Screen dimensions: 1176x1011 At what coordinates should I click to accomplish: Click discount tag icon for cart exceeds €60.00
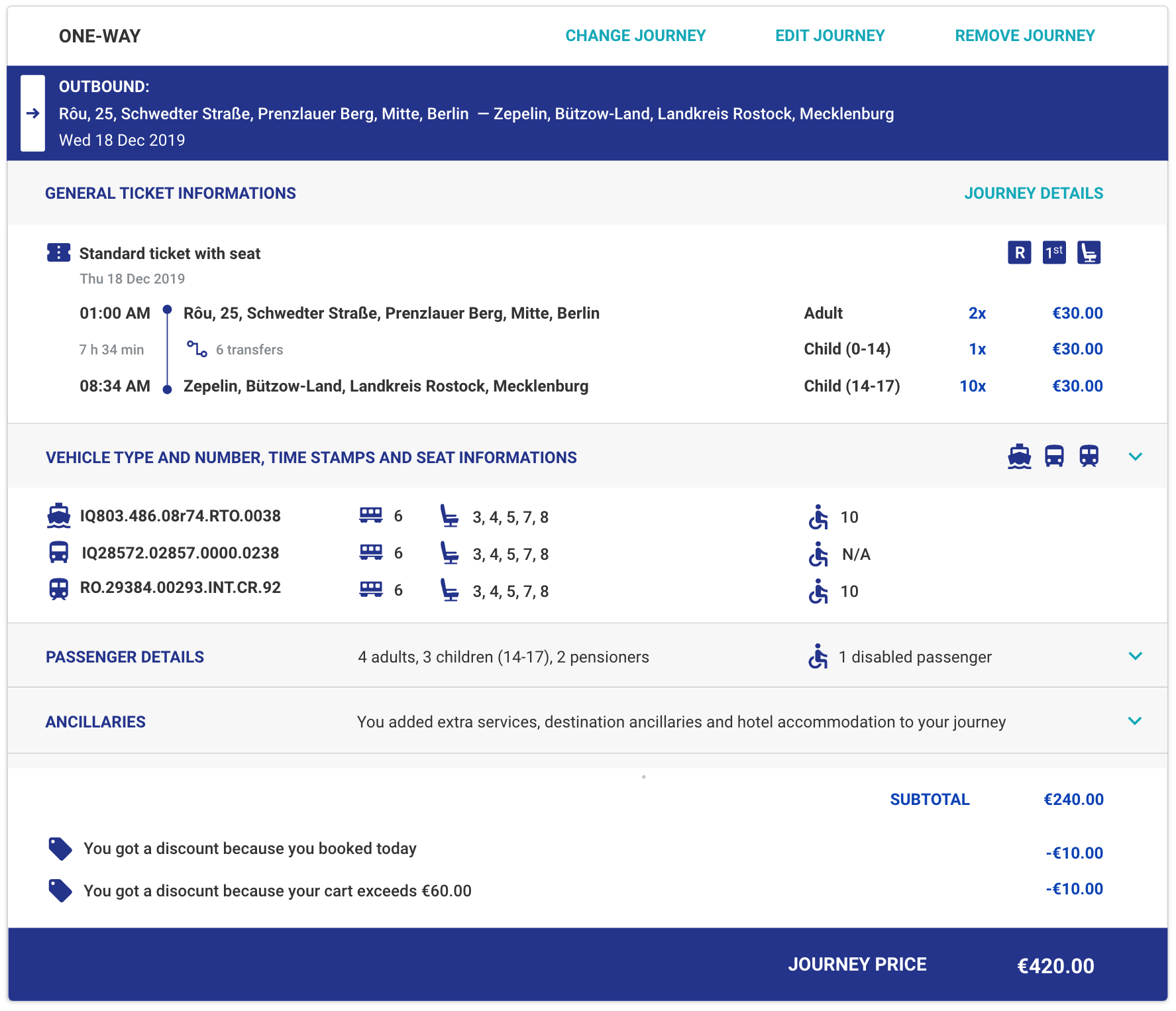60,890
